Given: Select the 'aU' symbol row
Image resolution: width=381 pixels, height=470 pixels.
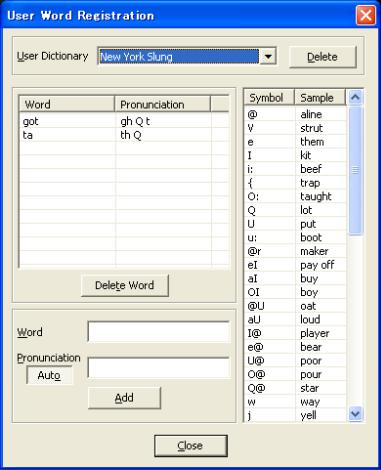Looking at the screenshot, I should click(295, 319).
